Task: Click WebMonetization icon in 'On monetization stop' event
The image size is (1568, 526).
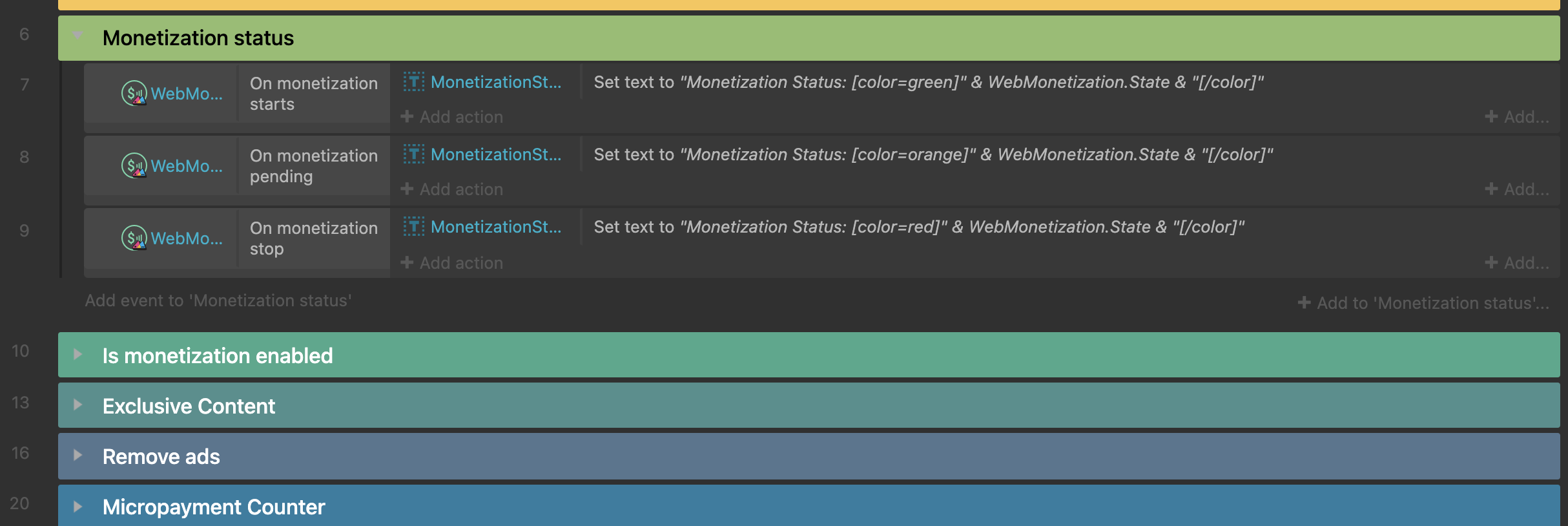Action: (x=134, y=238)
